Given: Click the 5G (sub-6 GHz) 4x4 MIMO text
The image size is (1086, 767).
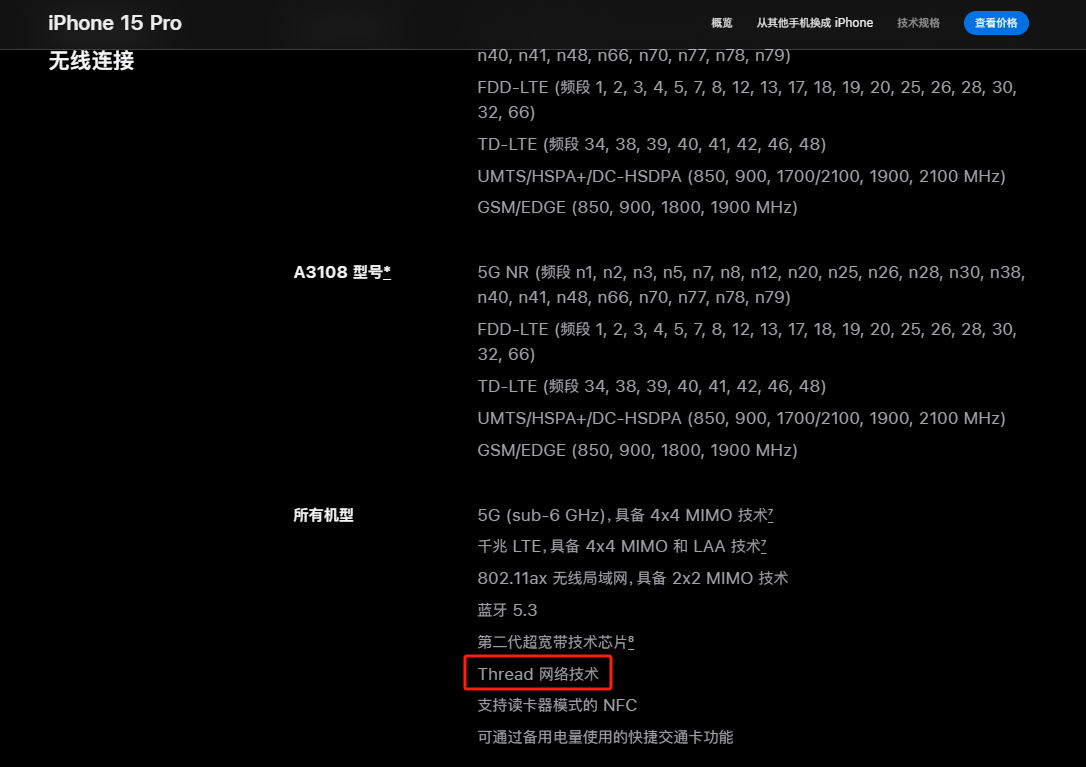Looking at the screenshot, I should 622,515.
